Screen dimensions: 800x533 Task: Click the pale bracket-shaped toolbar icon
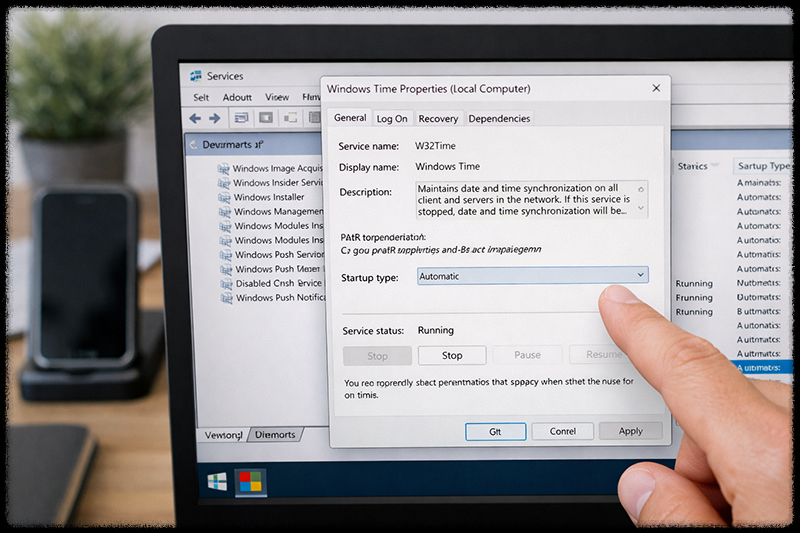pos(291,118)
